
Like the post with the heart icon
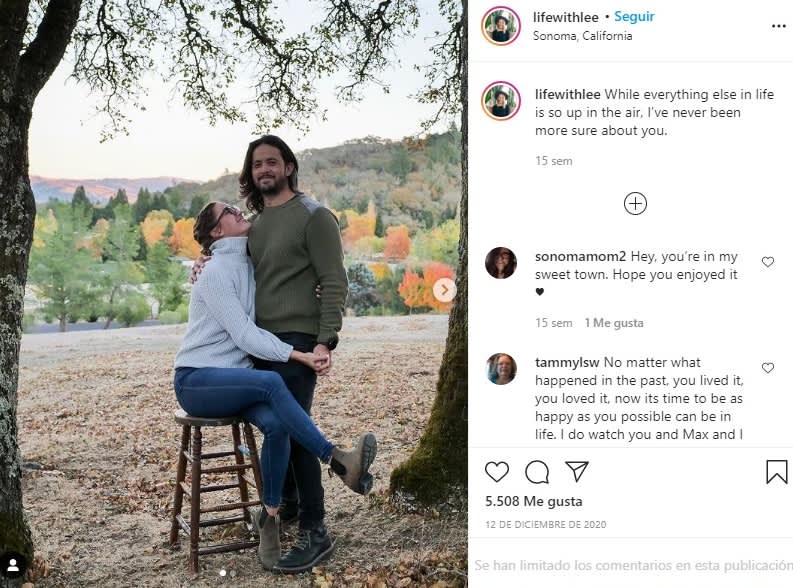497,472
